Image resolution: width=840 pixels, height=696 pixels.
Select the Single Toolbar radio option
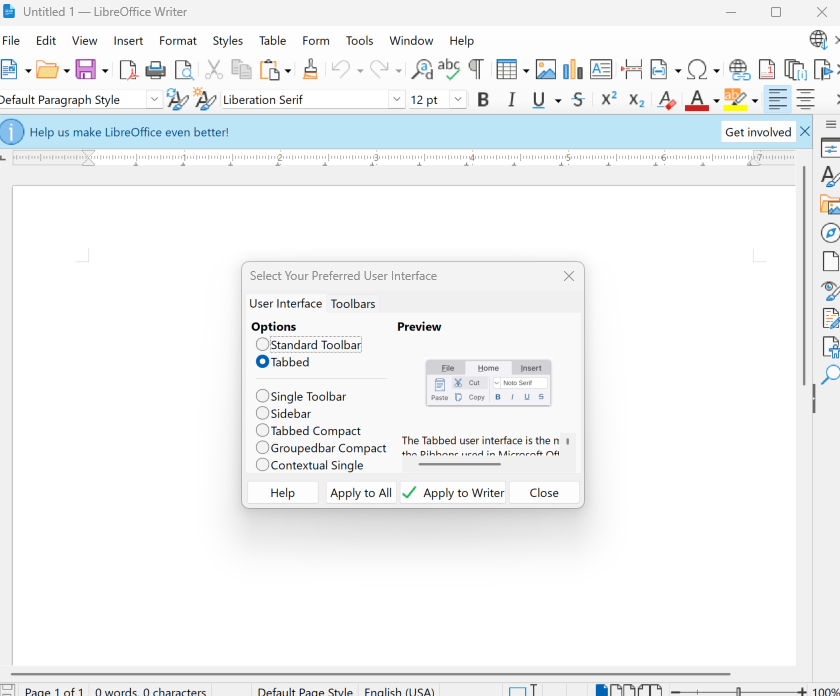pos(262,396)
